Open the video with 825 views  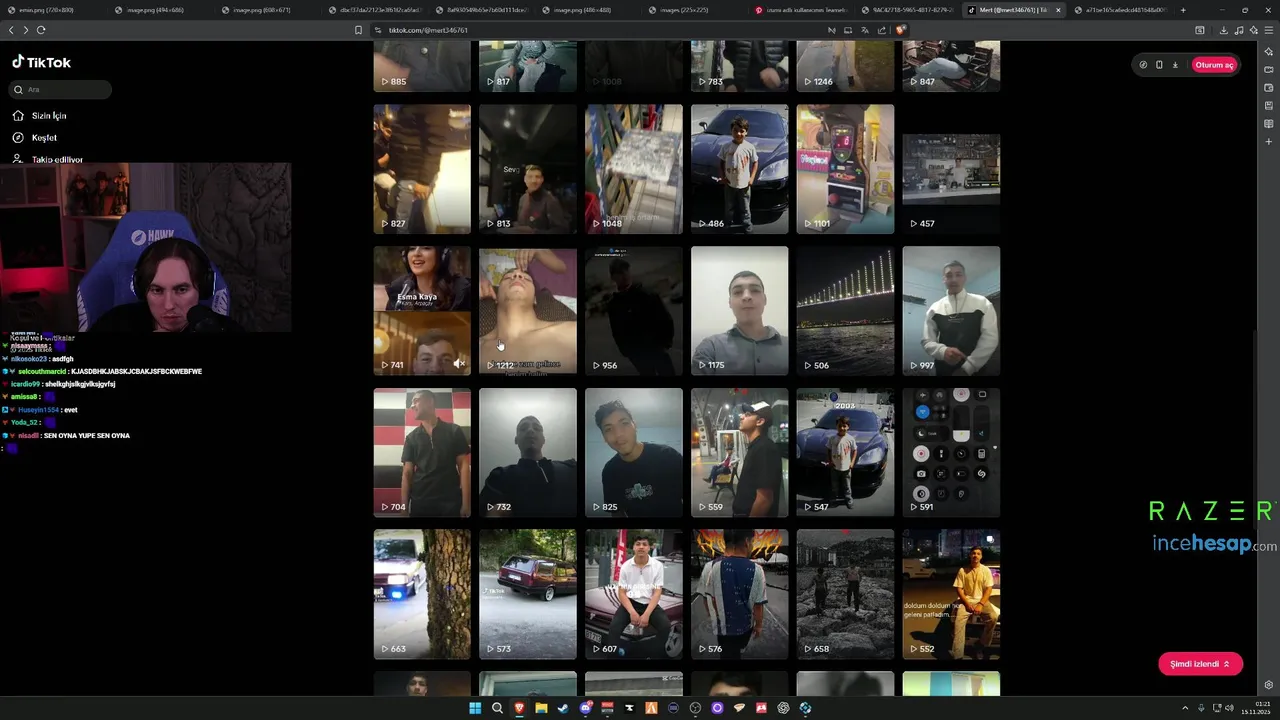(634, 453)
